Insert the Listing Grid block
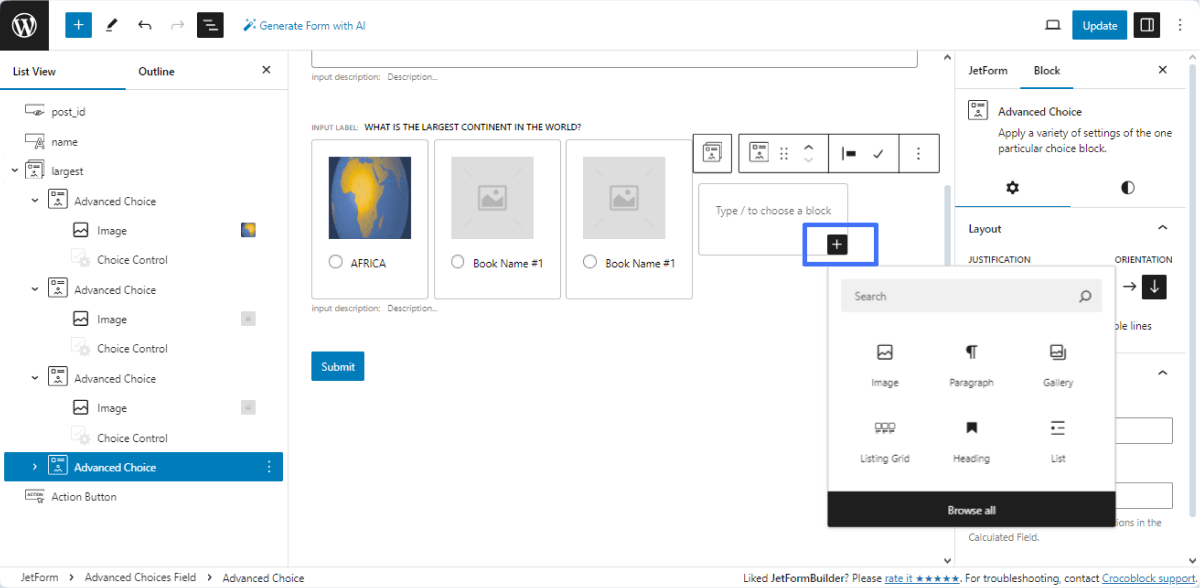The image size is (1200, 588). coord(885,441)
